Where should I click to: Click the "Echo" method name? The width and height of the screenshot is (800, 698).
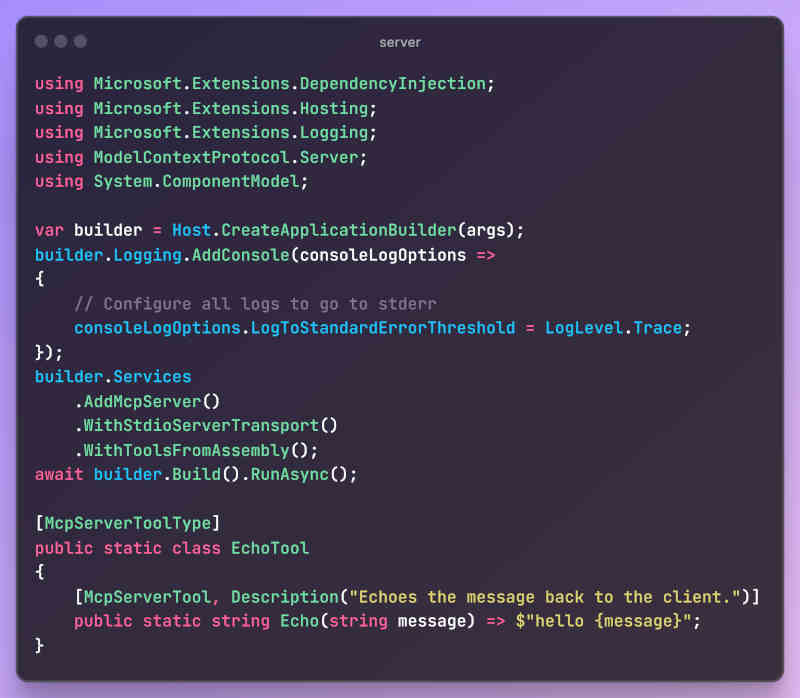[x=299, y=621]
